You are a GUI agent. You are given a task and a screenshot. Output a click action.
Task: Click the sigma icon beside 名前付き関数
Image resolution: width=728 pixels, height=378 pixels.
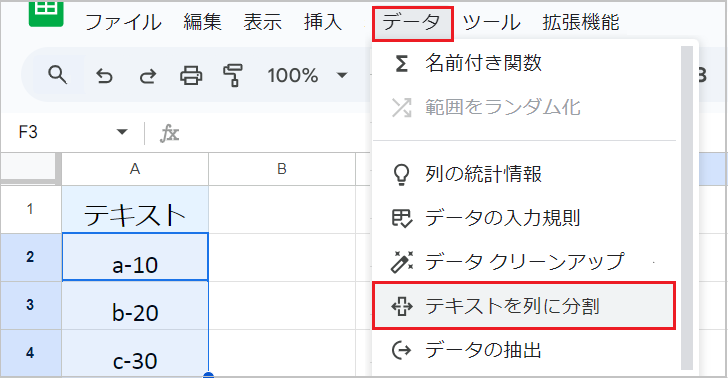coord(401,64)
